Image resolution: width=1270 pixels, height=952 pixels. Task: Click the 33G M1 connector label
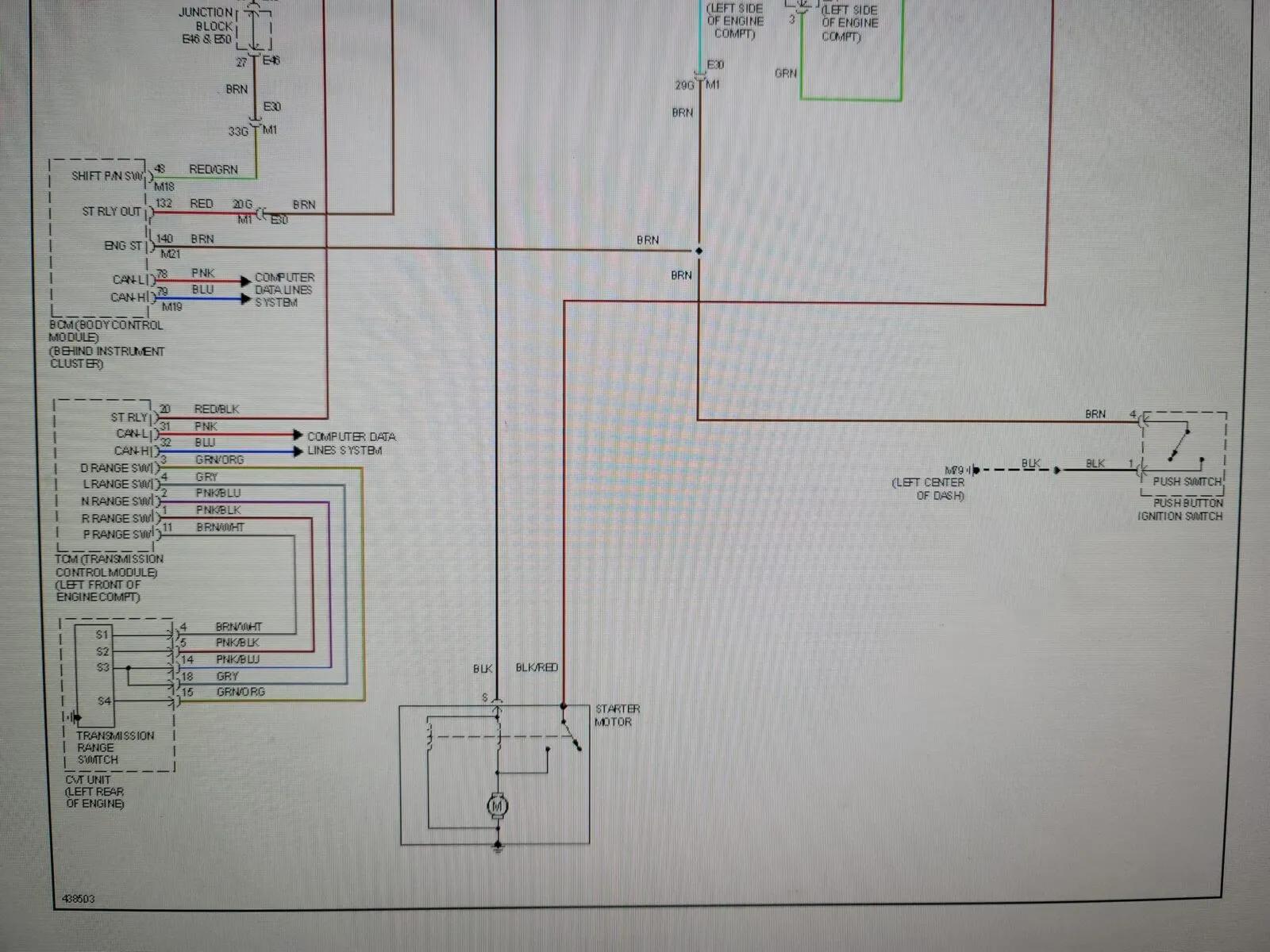[x=252, y=130]
